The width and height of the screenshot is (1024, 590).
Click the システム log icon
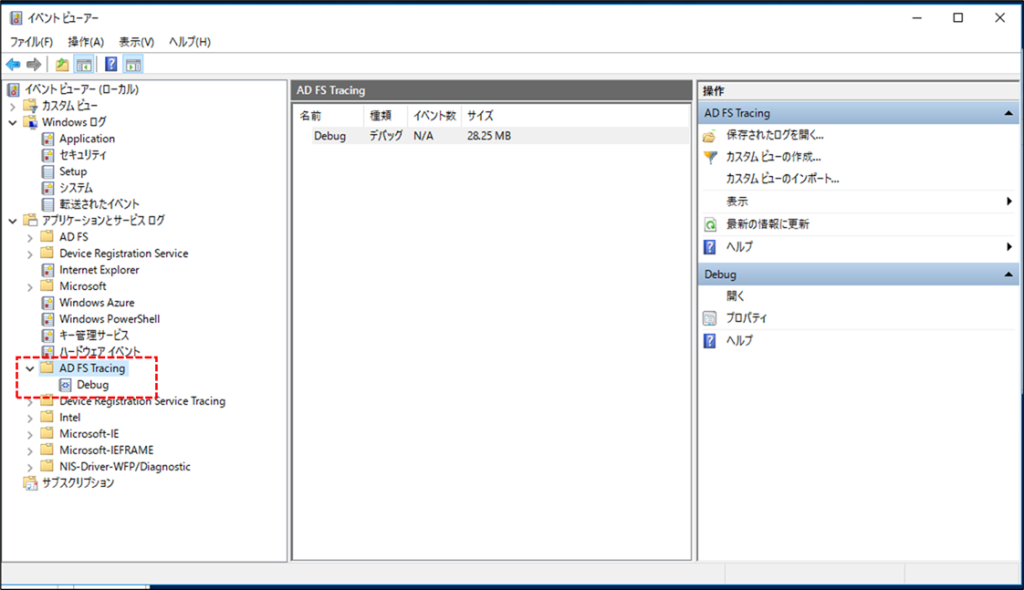[x=48, y=188]
